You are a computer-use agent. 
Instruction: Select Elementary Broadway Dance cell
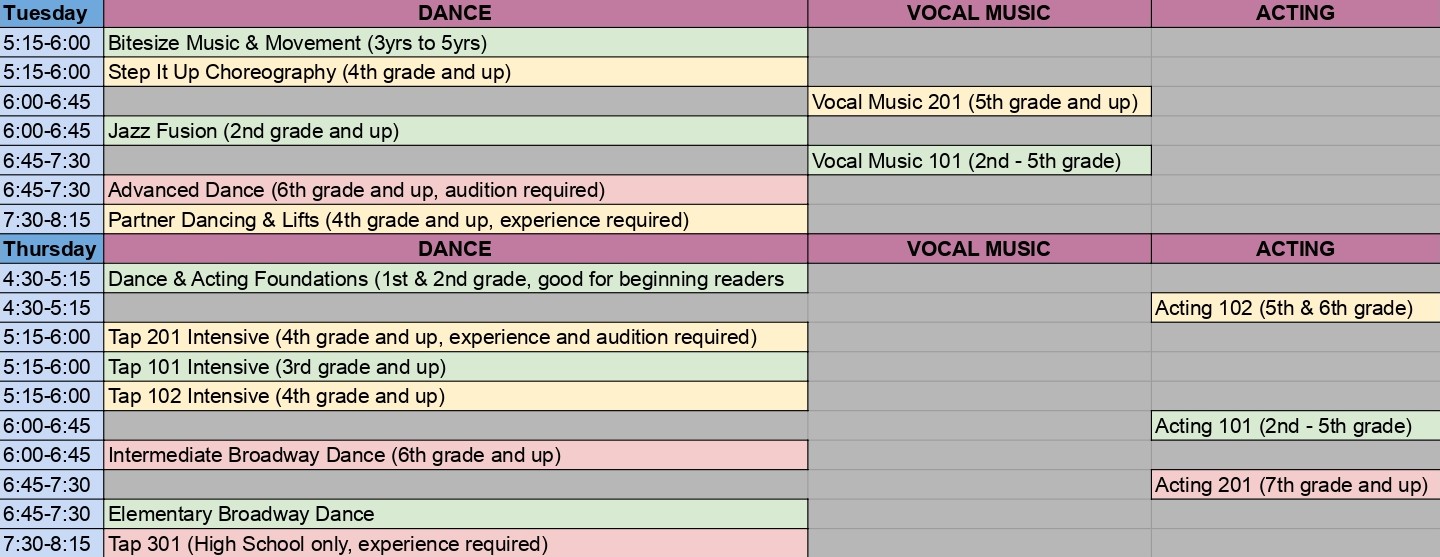[456, 514]
